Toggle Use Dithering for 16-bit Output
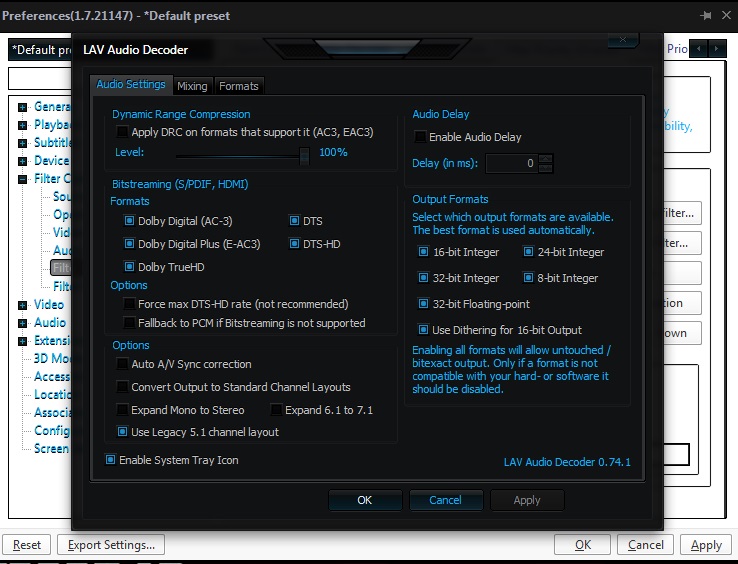738x564 pixels. pos(423,330)
